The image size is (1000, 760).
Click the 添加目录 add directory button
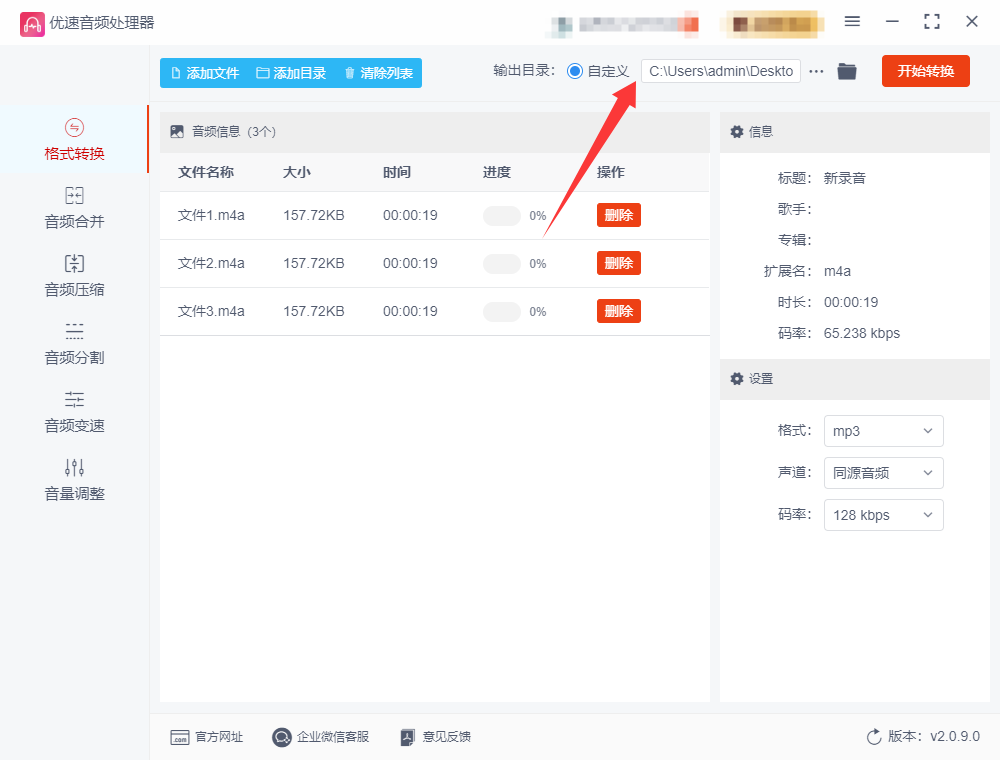(x=291, y=73)
